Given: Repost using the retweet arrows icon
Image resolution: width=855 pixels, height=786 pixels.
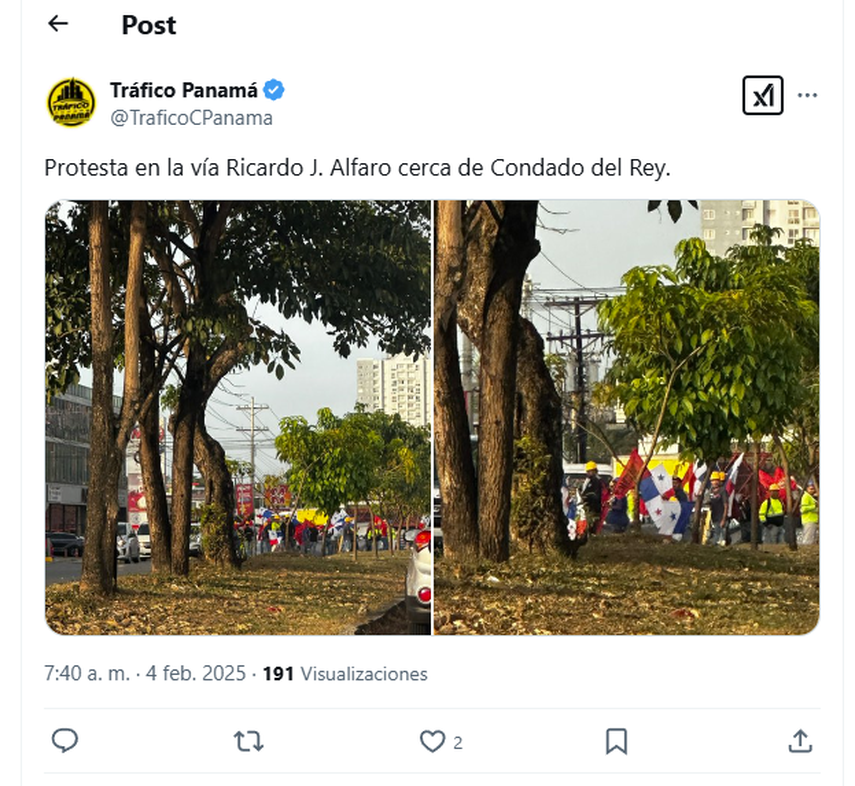Looking at the screenshot, I should [x=249, y=742].
